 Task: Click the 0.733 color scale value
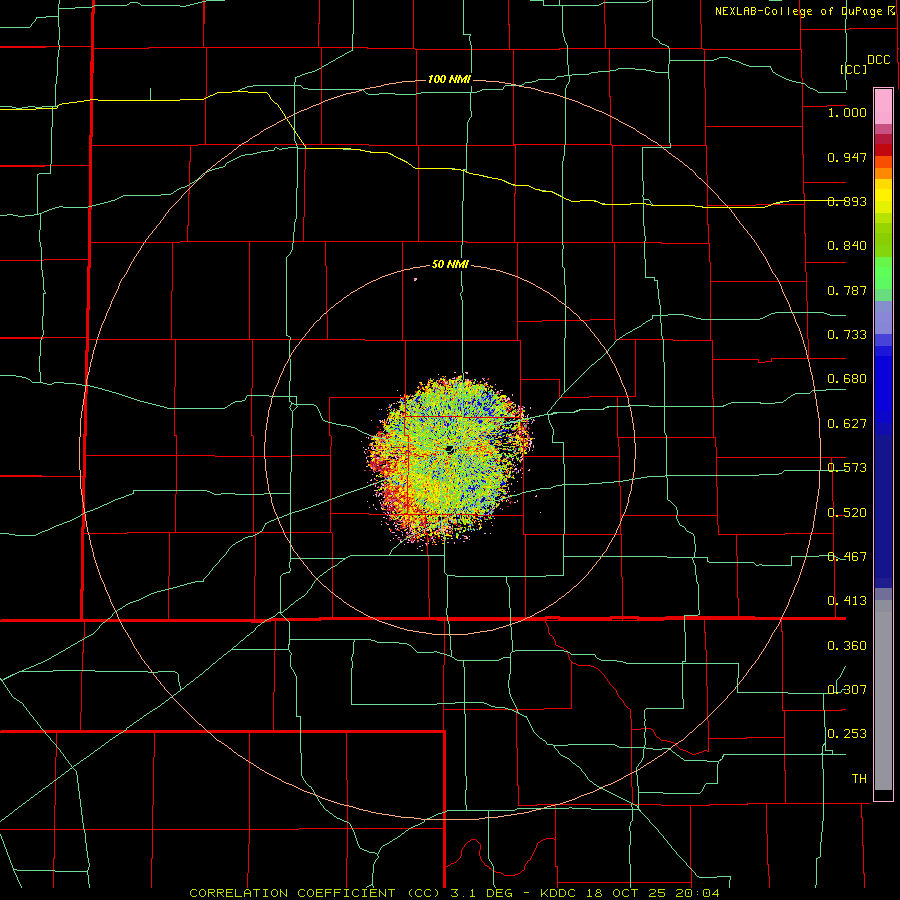point(847,335)
